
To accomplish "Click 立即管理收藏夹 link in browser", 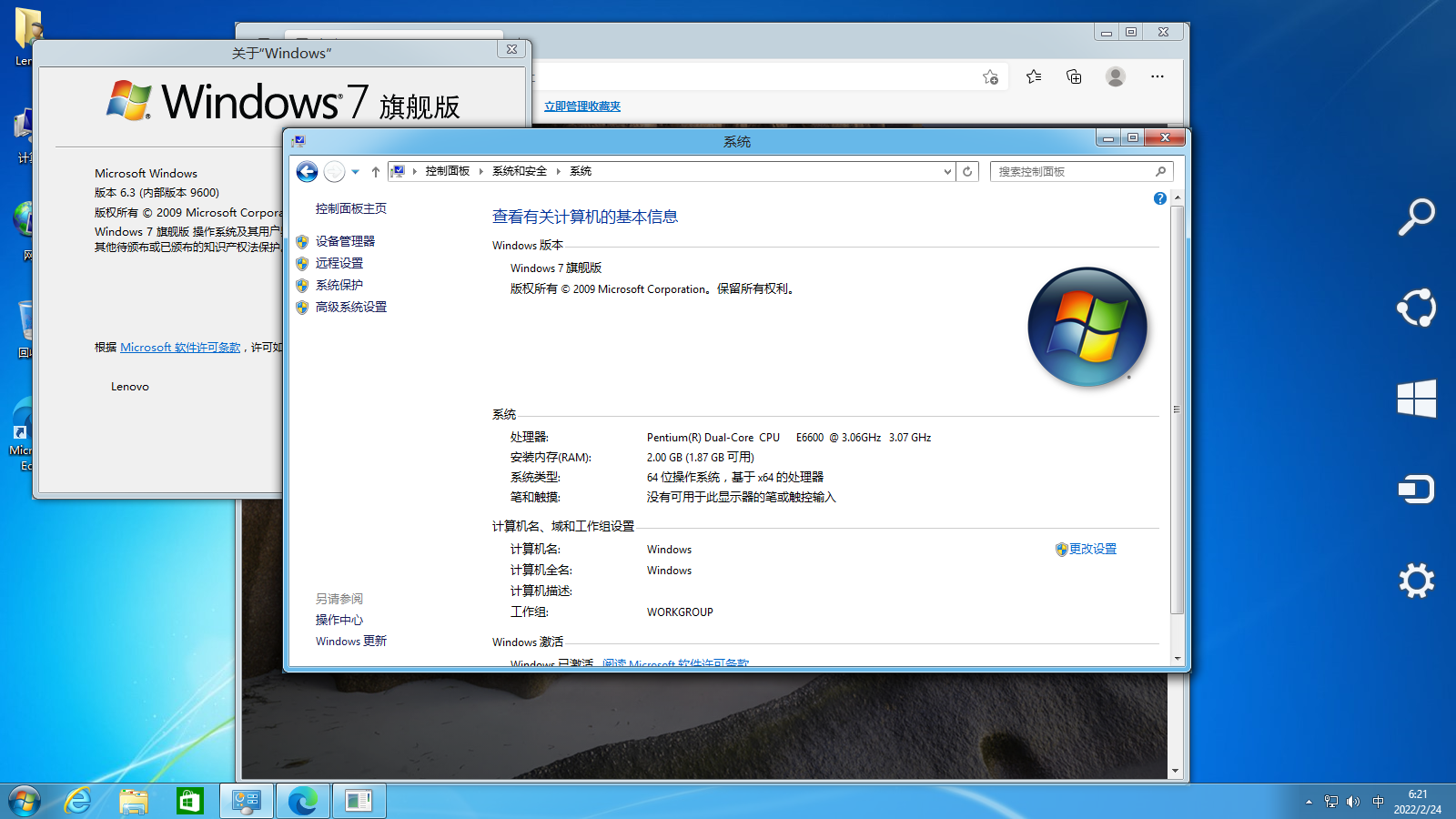I will click(582, 106).
